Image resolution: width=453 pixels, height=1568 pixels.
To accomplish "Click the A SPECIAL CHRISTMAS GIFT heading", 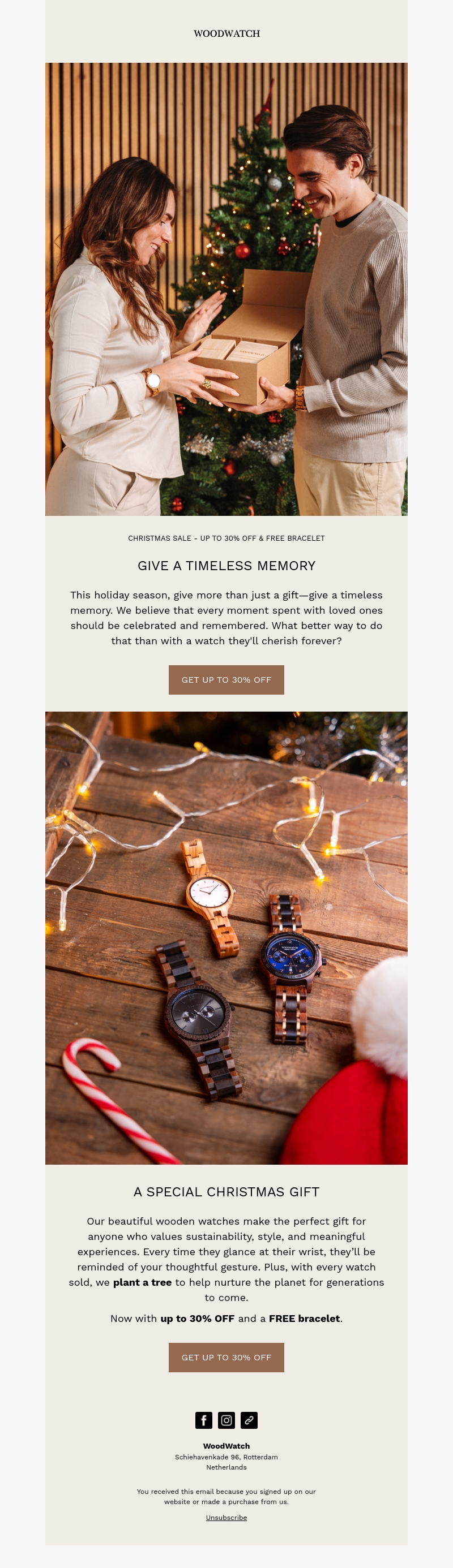I will (226, 1192).
